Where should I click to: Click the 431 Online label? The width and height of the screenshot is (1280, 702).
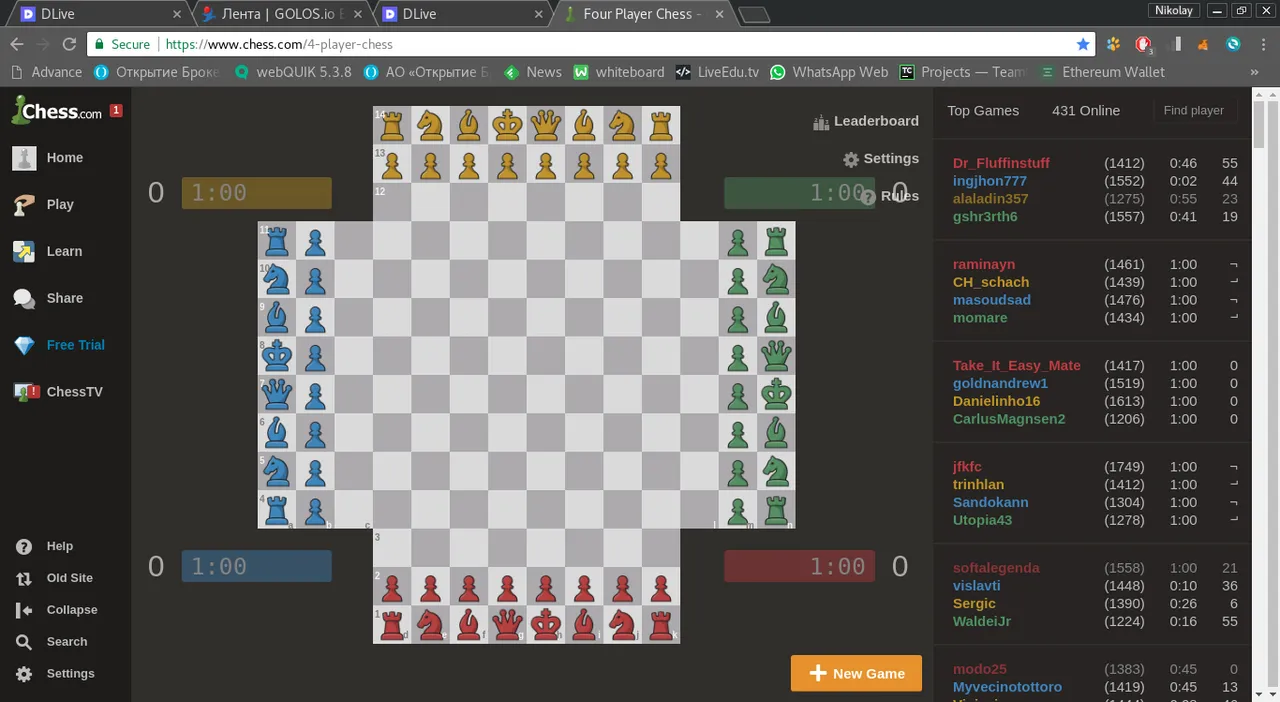pyautogui.click(x=1086, y=111)
